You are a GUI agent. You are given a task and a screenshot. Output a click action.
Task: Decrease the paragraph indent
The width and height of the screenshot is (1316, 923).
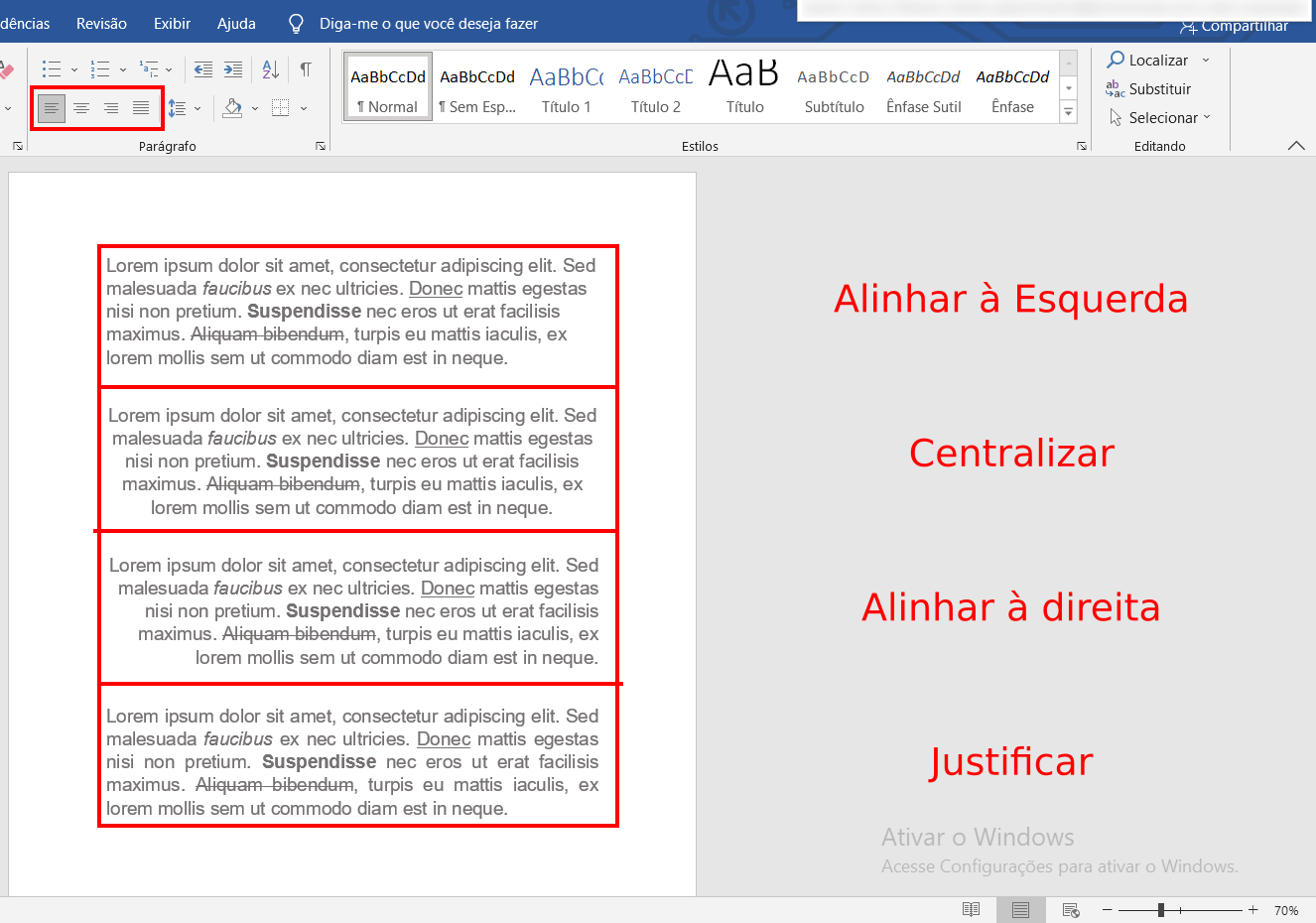click(x=203, y=68)
